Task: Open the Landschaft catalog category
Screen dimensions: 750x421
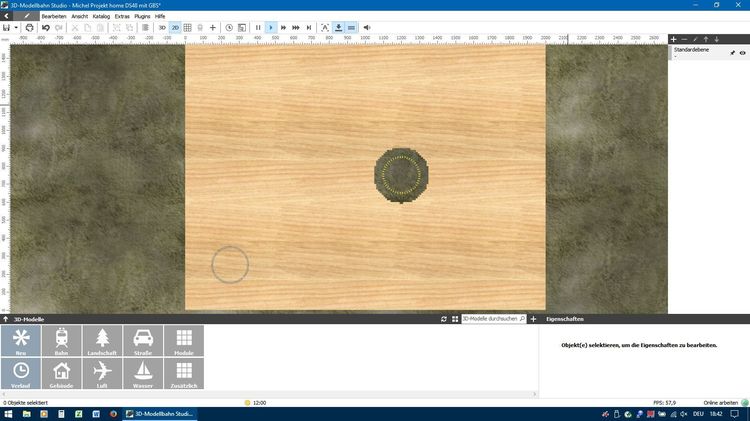Action: pyautogui.click(x=102, y=341)
